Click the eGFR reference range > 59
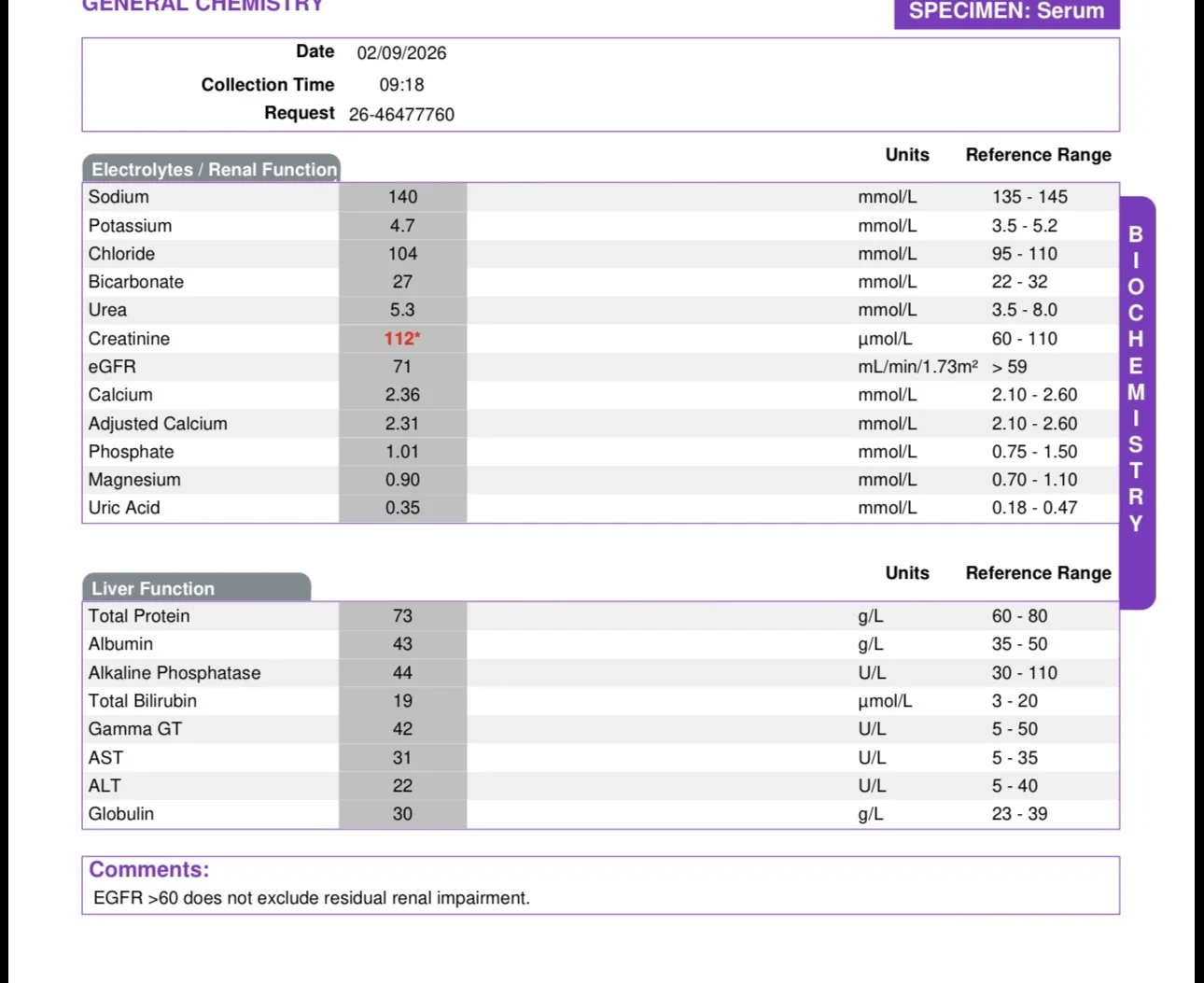This screenshot has width=1204, height=983. pyautogui.click(x=1010, y=367)
